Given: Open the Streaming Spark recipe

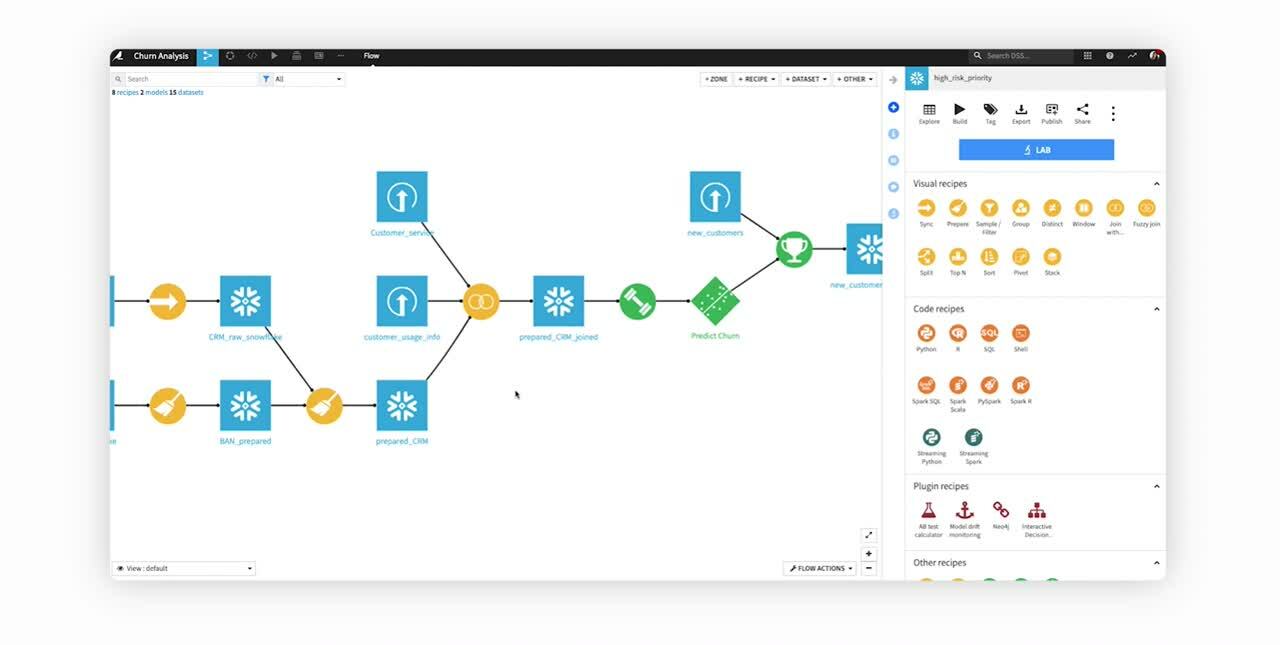Looking at the screenshot, I should (x=973, y=437).
